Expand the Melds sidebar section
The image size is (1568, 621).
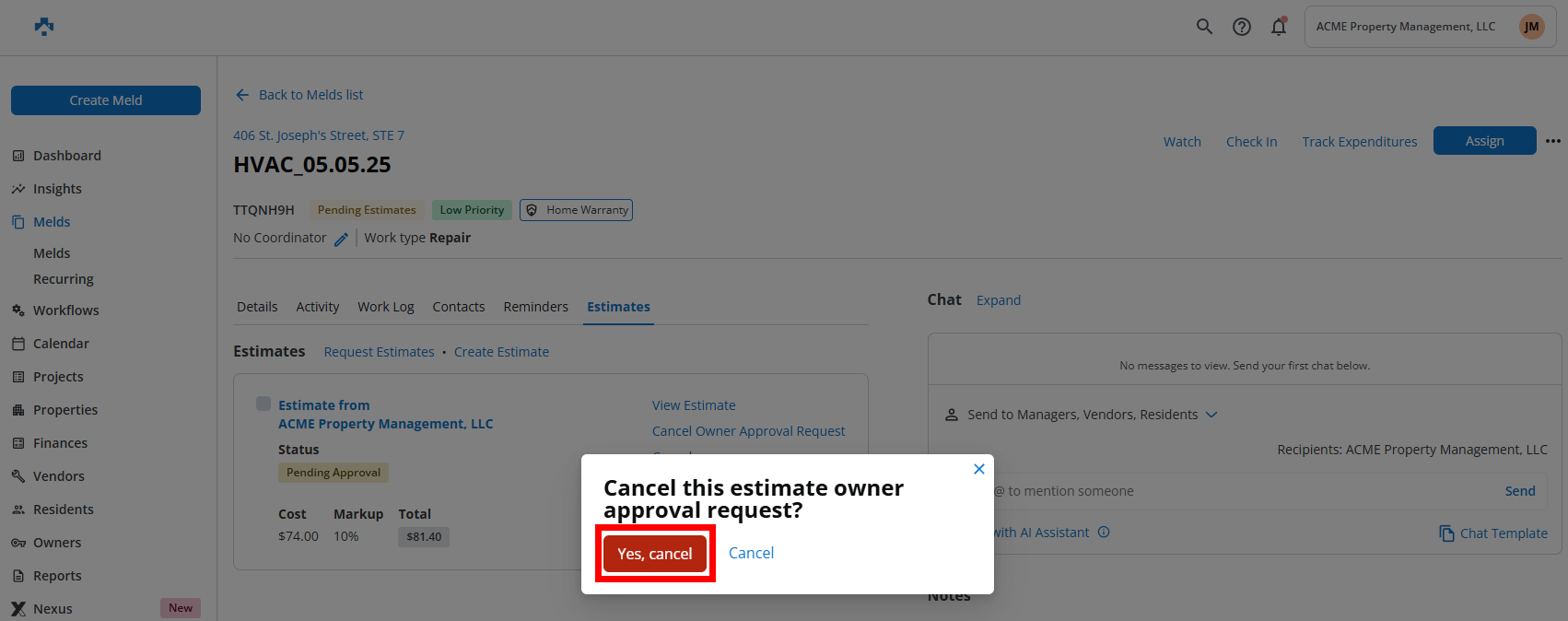pyautogui.click(x=52, y=222)
